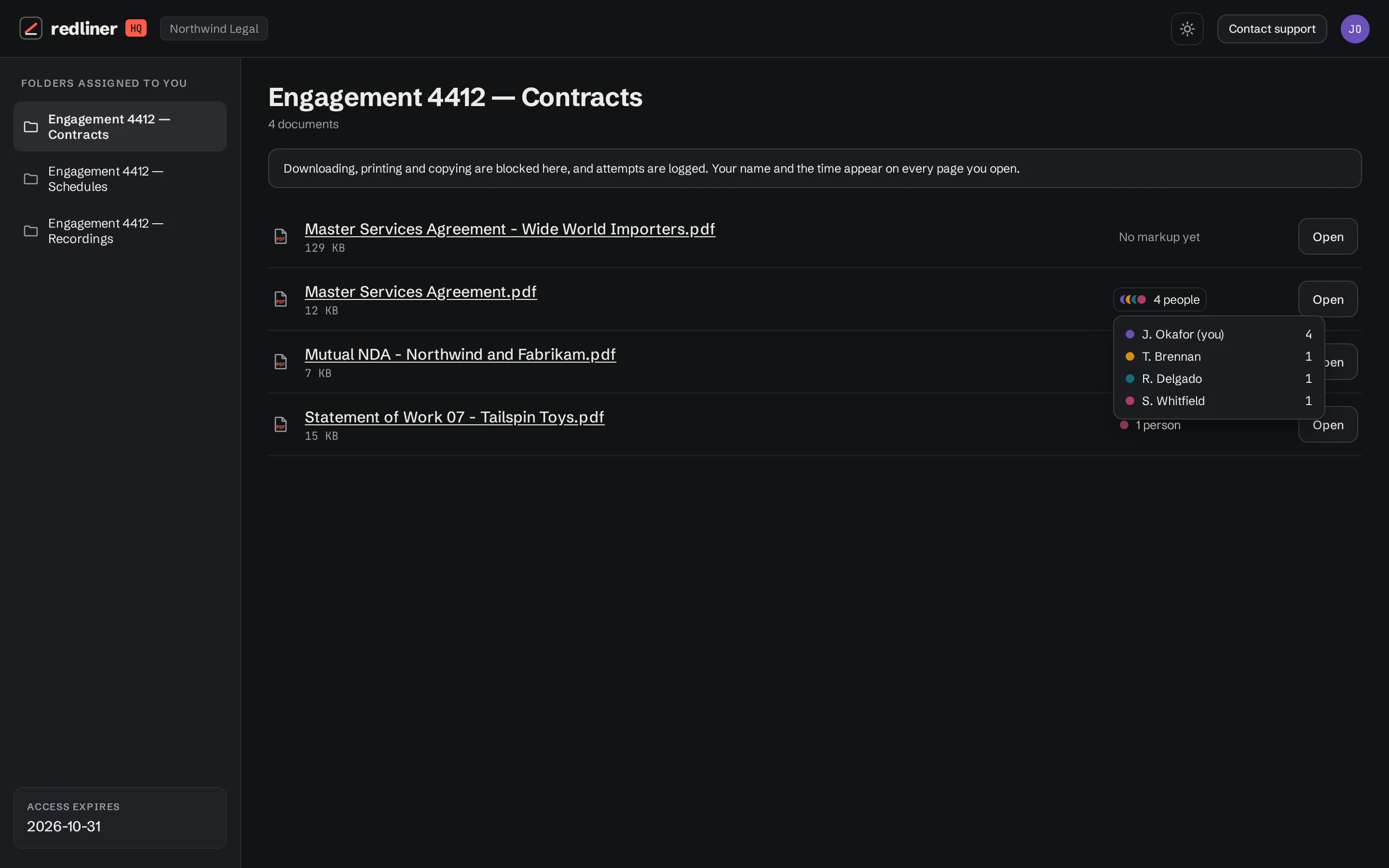Click PDF icon for Mutual NDA document
The width and height of the screenshot is (1389, 868).
[x=281, y=362]
